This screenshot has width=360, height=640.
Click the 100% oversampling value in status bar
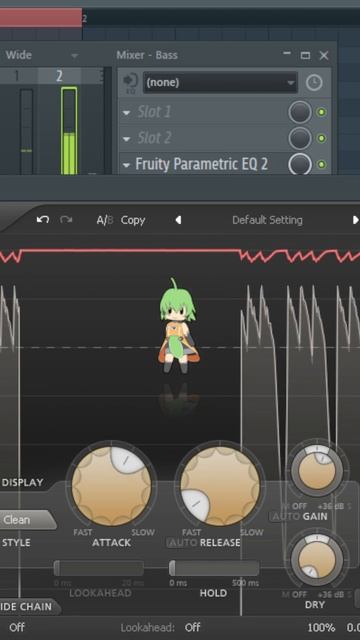pos(321,628)
